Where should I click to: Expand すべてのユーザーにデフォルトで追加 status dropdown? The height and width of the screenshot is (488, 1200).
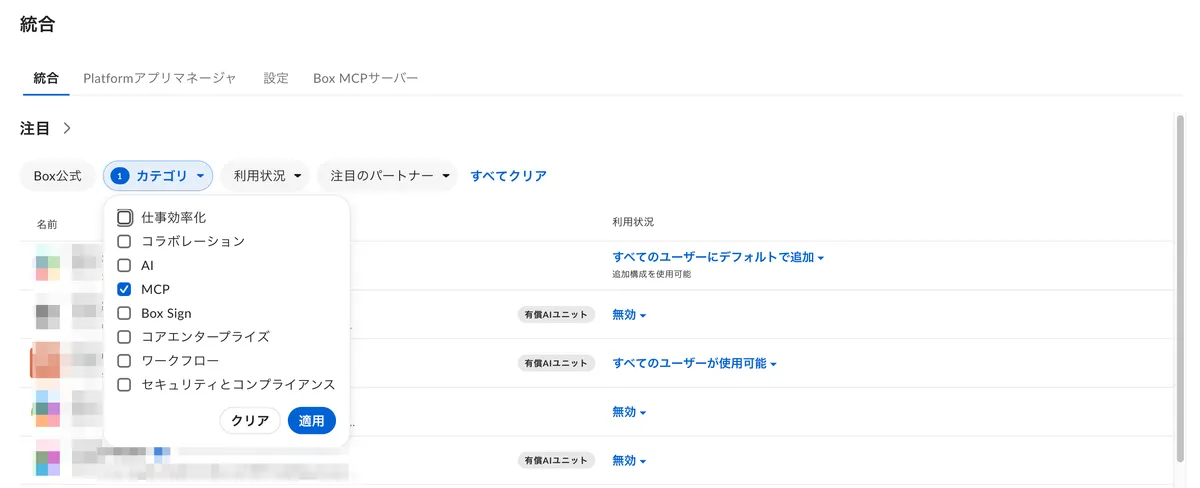(718, 258)
